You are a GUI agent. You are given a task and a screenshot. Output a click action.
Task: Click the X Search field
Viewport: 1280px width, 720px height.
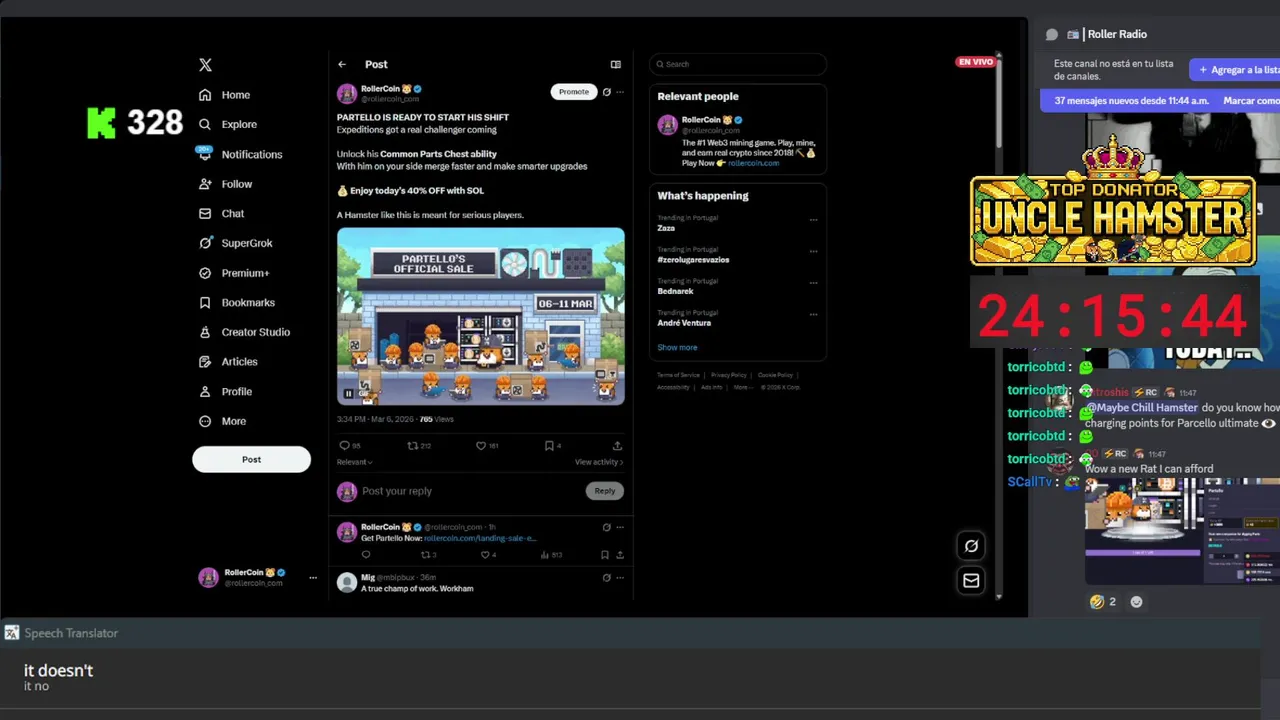tap(738, 64)
